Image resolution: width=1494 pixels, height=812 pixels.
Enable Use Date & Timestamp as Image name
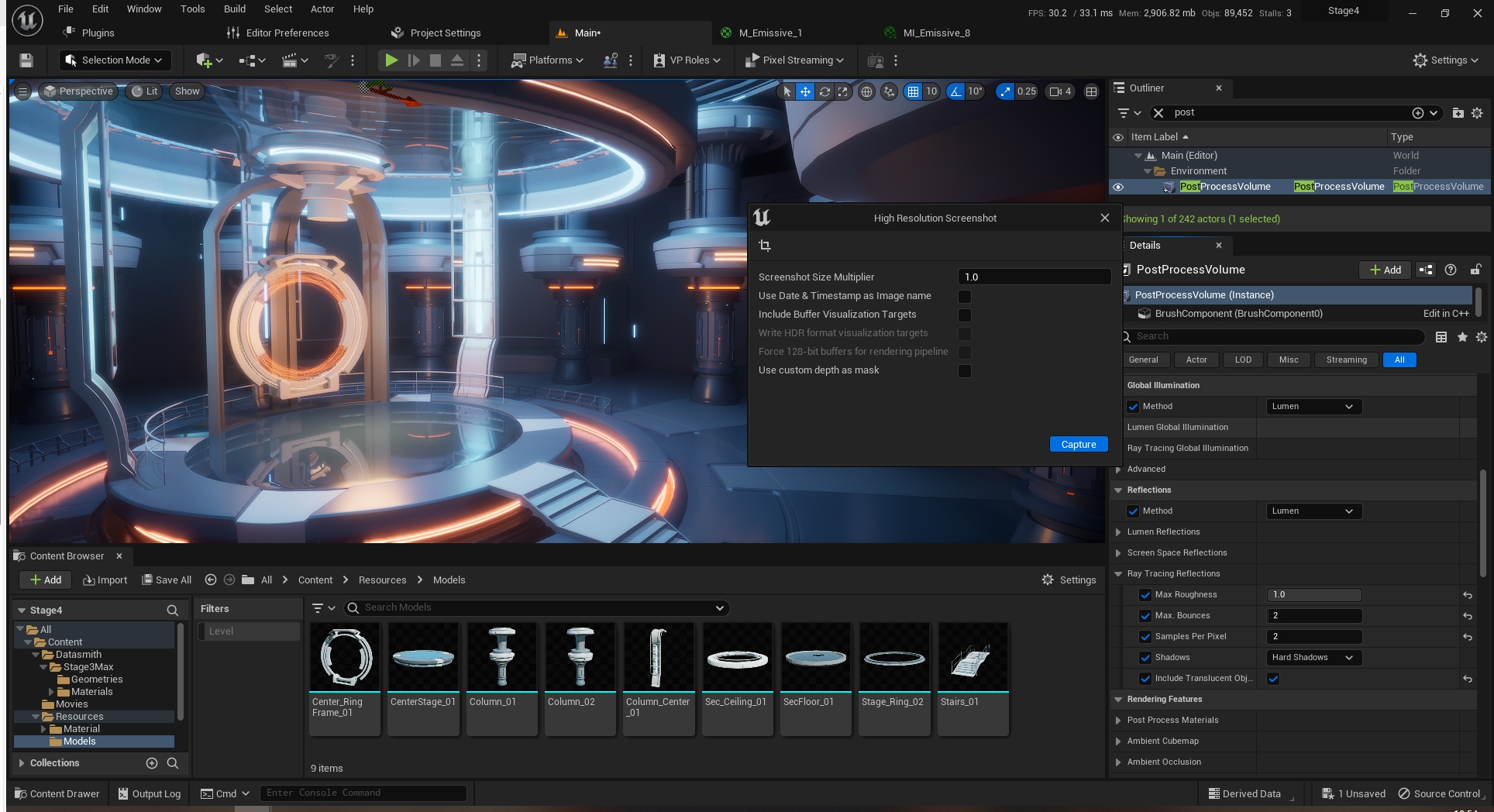[x=965, y=297]
